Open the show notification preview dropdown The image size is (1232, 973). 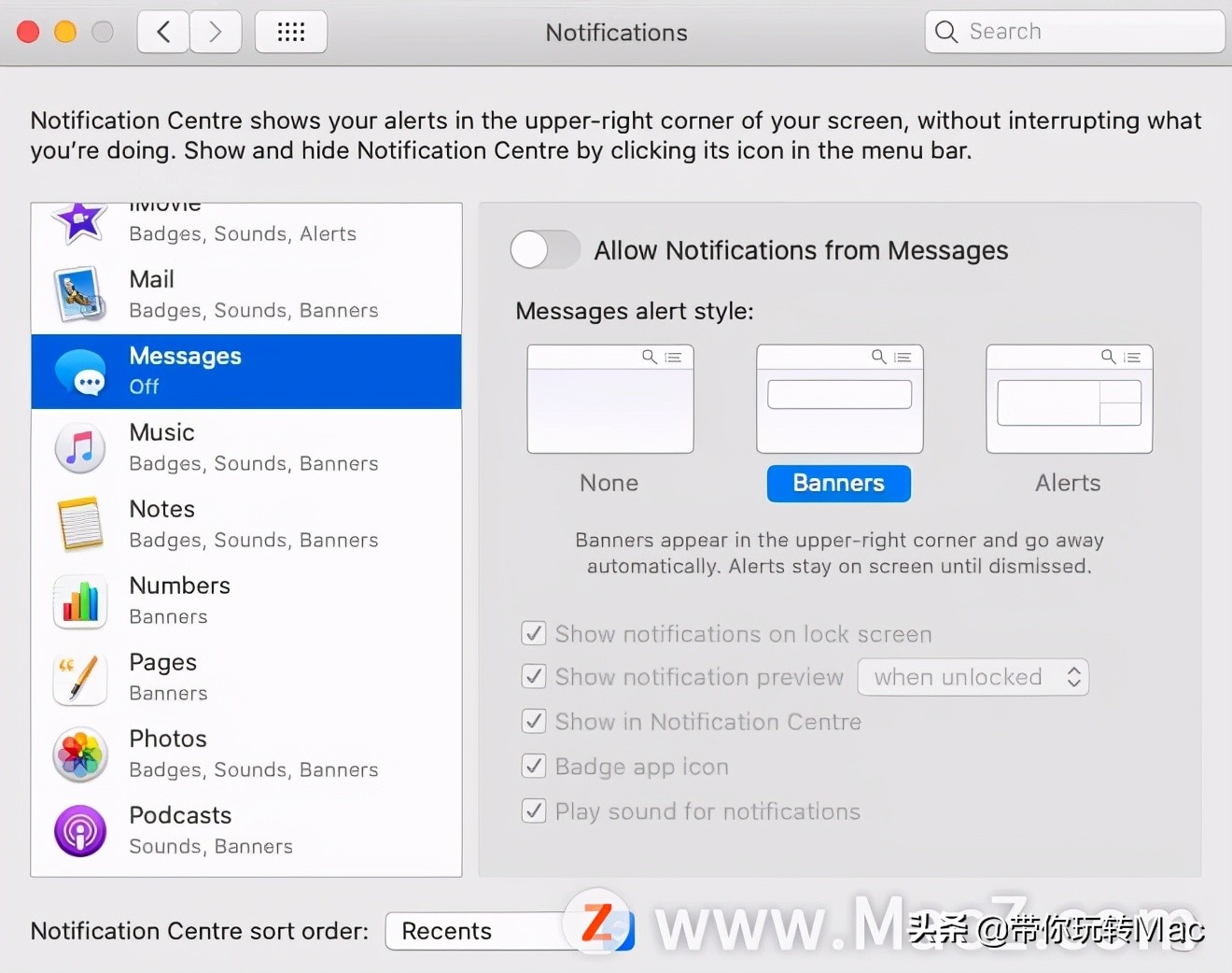(x=973, y=677)
